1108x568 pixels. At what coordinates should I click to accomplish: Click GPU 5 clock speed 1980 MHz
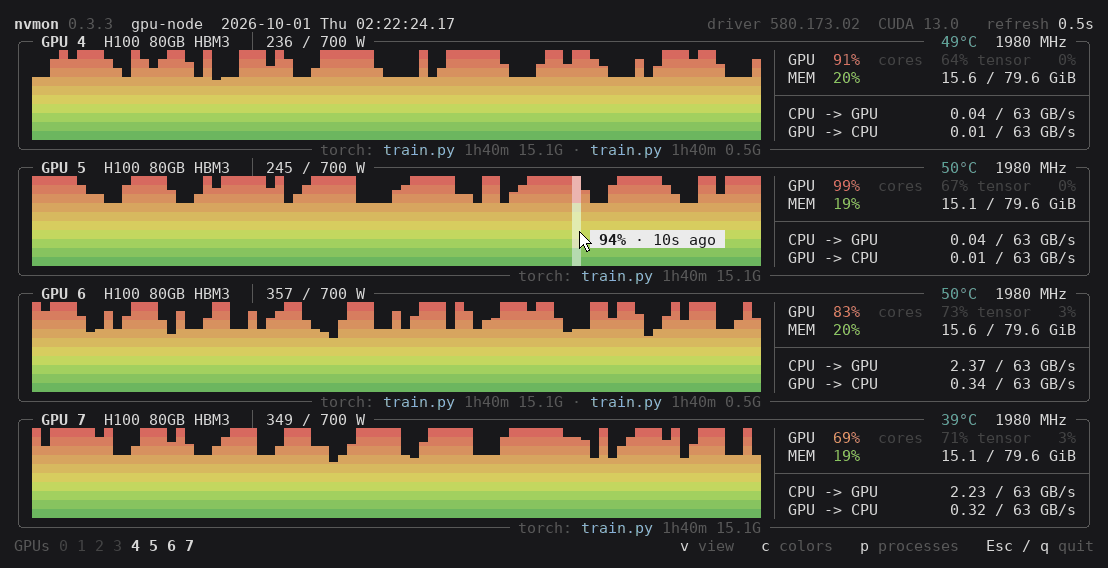coord(1031,167)
